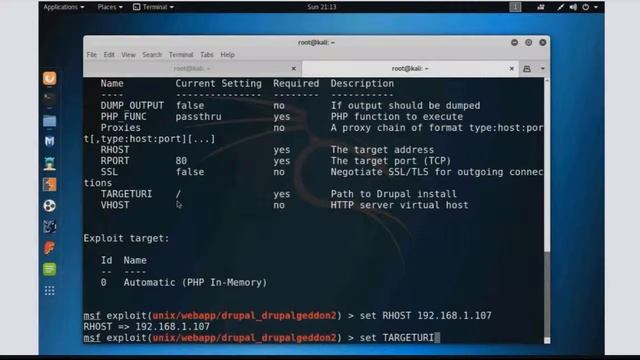The height and width of the screenshot is (360, 640).
Task: Click the Description column header
Action: coord(362,84)
